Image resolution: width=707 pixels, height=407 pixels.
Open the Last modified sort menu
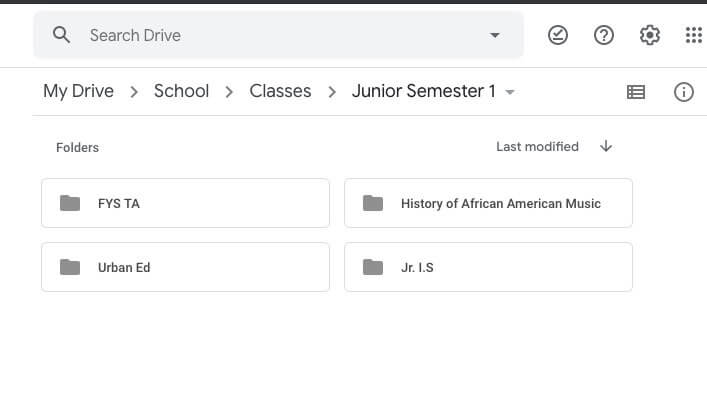click(x=537, y=146)
